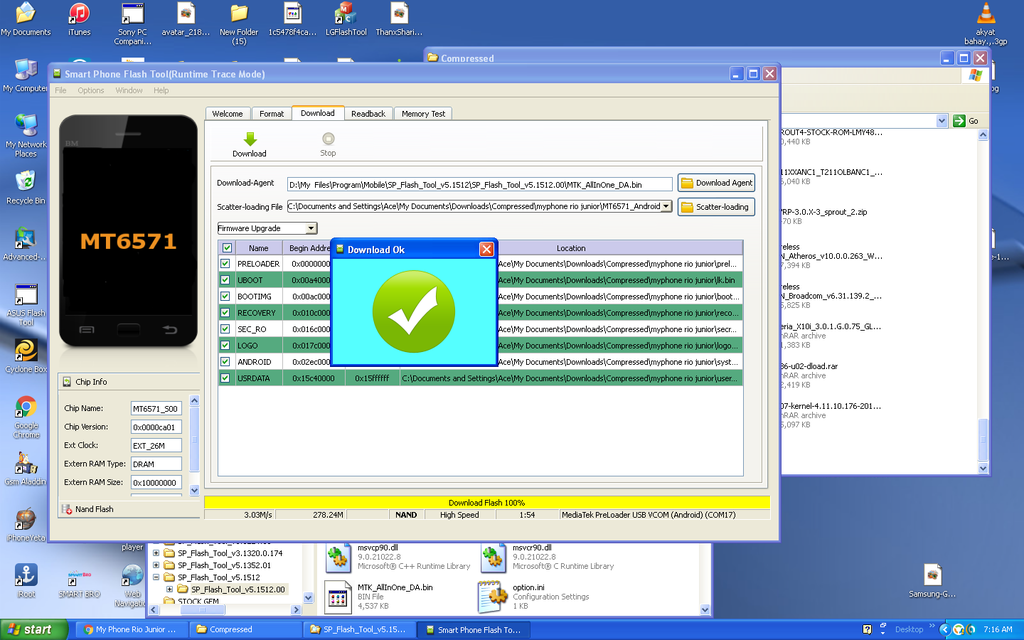
Task: Click the yellow Download Flash 100% progress bar
Action: coord(487,502)
